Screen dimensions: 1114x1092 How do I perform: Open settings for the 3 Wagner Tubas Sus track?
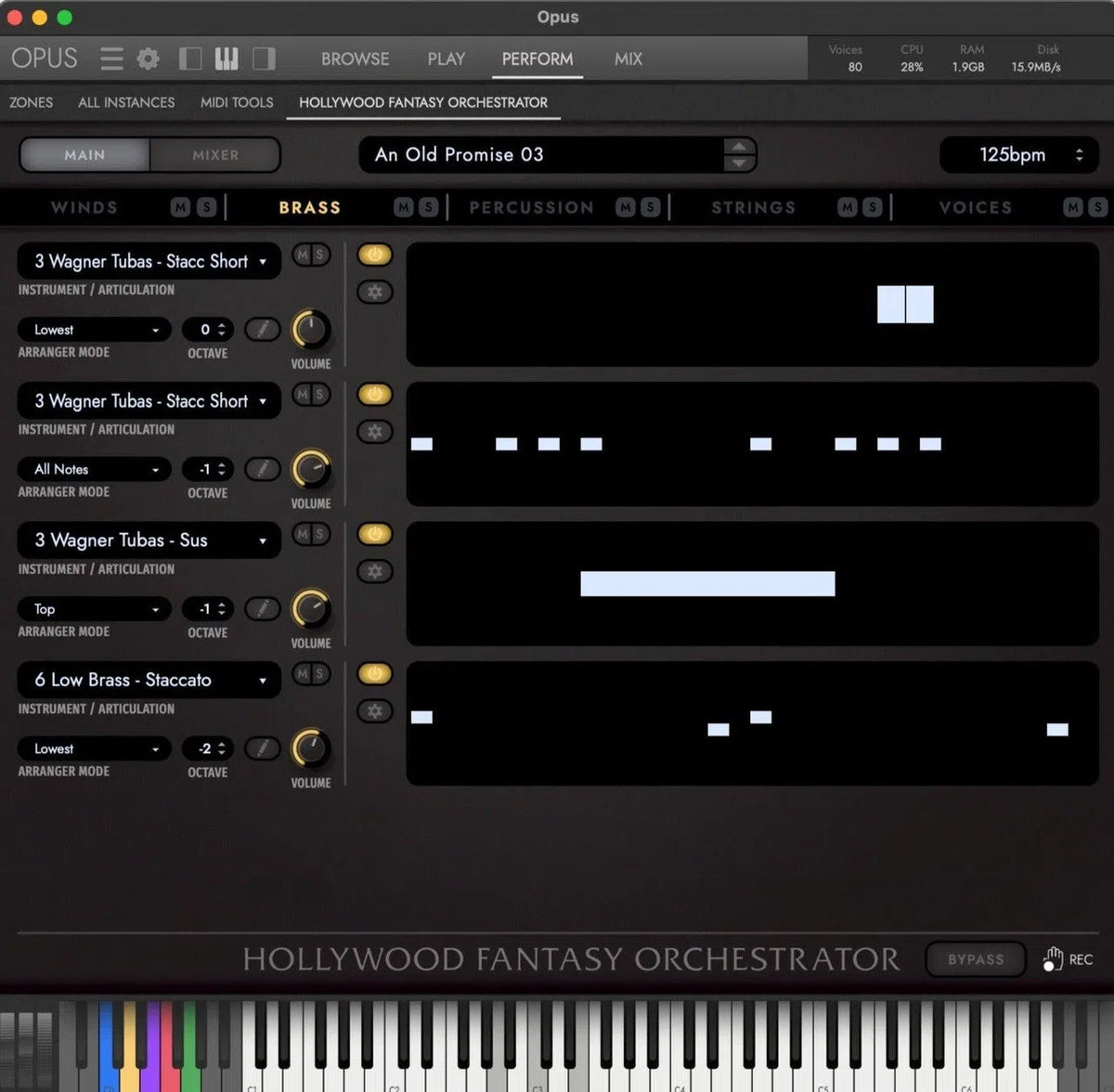pos(375,571)
